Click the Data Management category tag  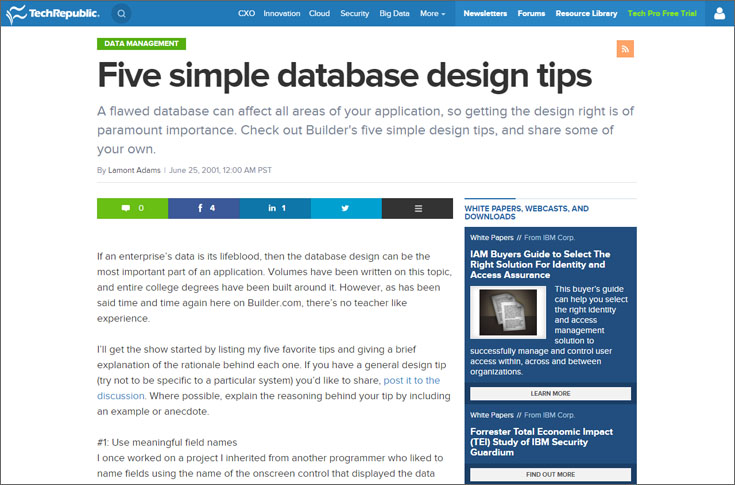coord(142,44)
